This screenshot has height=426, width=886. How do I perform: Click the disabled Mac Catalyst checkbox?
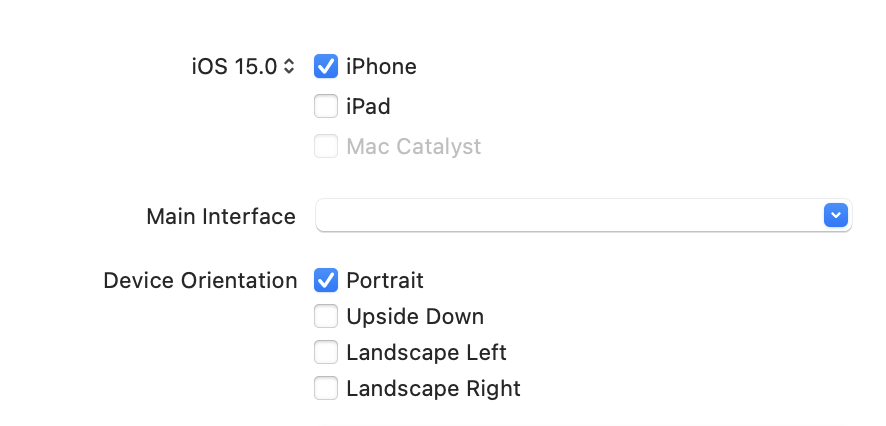point(326,147)
